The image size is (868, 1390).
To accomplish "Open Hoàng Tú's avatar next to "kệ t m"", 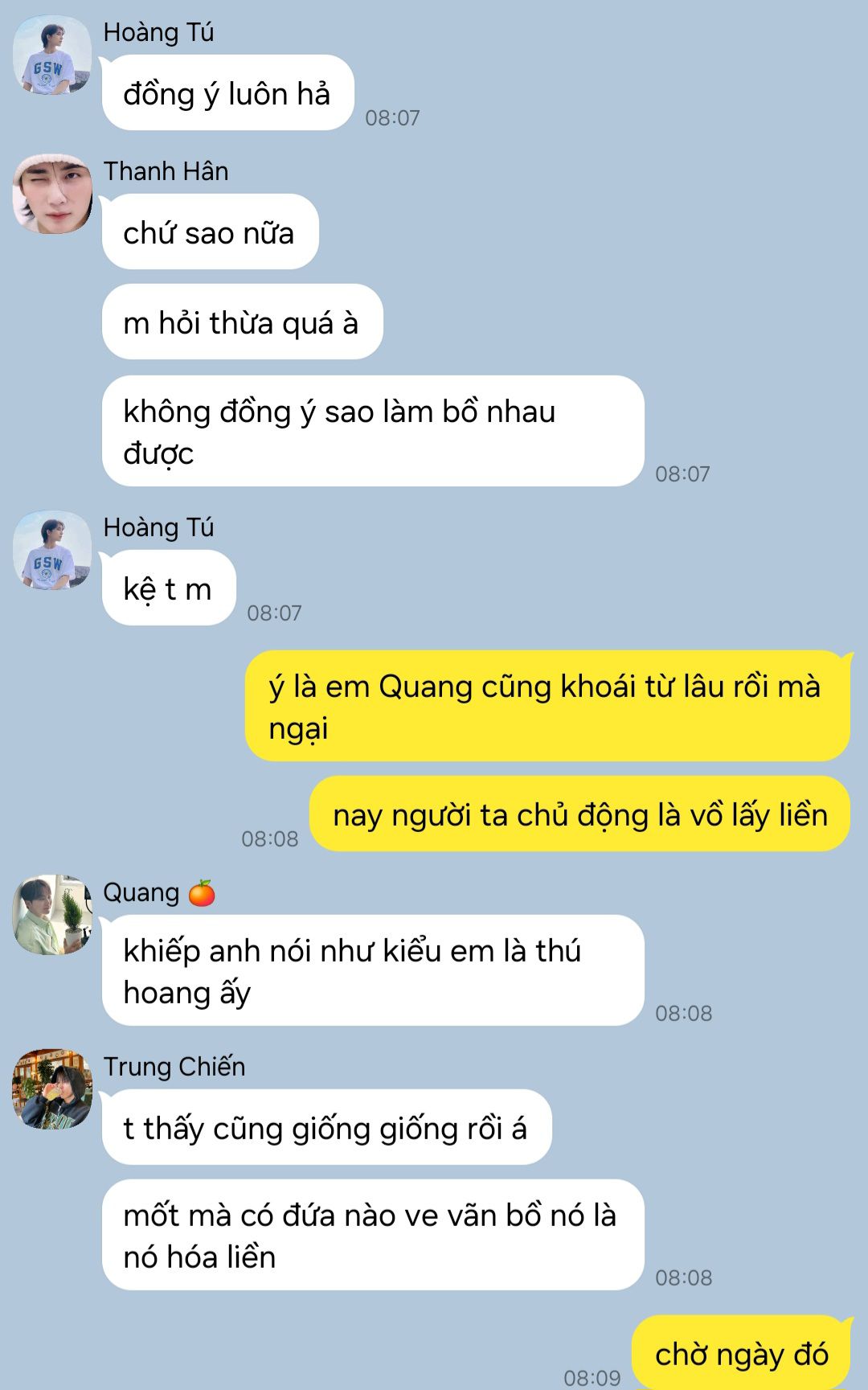I will [52, 551].
